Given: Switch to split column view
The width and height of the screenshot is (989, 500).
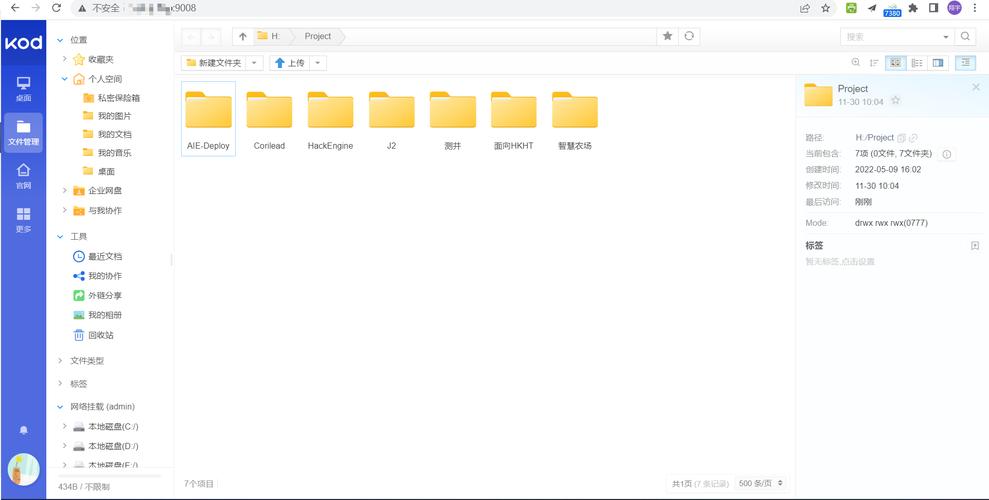Looking at the screenshot, I should 938,62.
